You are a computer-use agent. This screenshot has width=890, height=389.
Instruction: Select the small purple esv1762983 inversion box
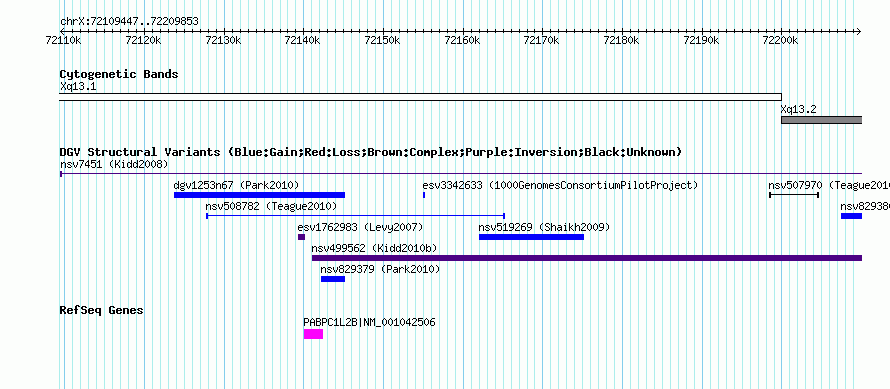tap(301, 237)
